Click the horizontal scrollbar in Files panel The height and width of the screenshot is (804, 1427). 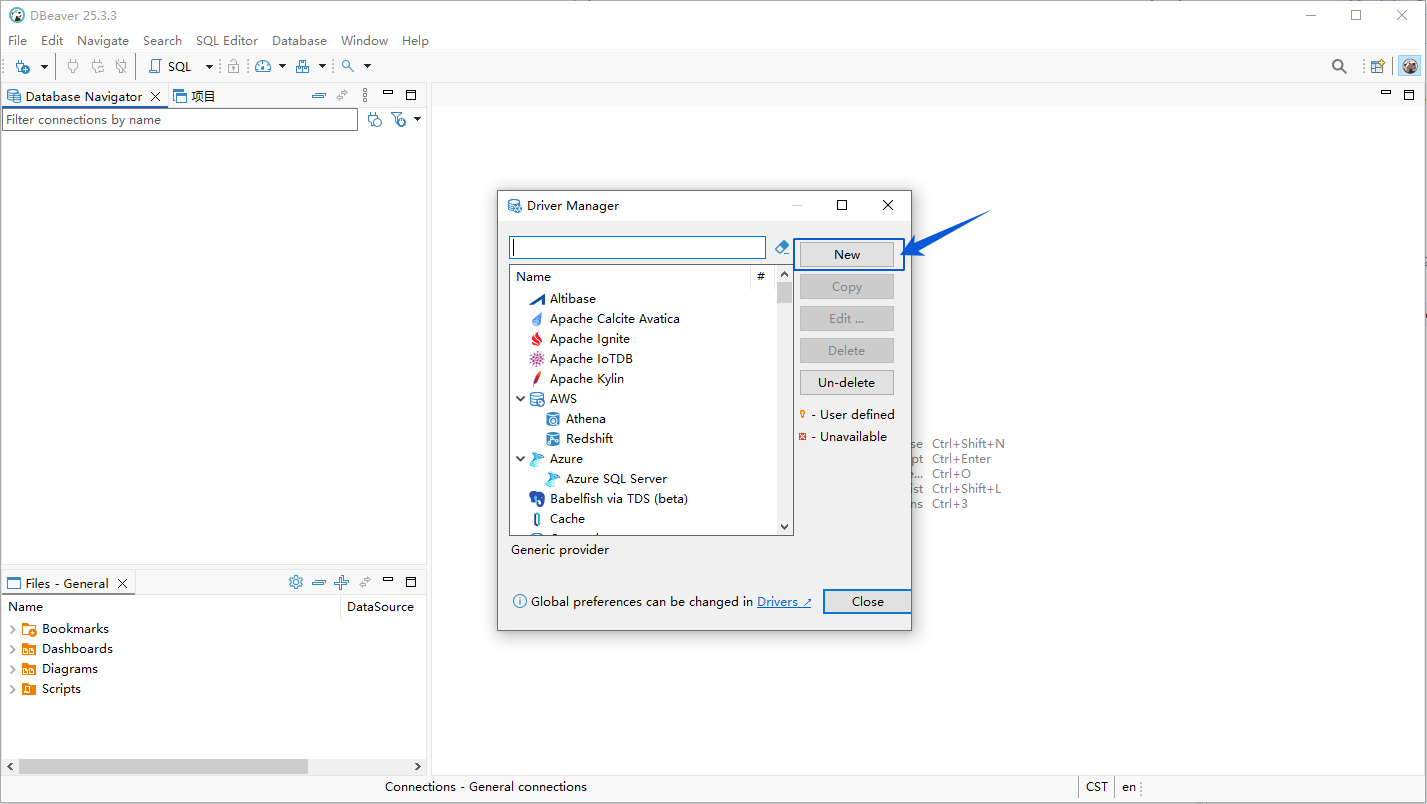tap(163, 767)
